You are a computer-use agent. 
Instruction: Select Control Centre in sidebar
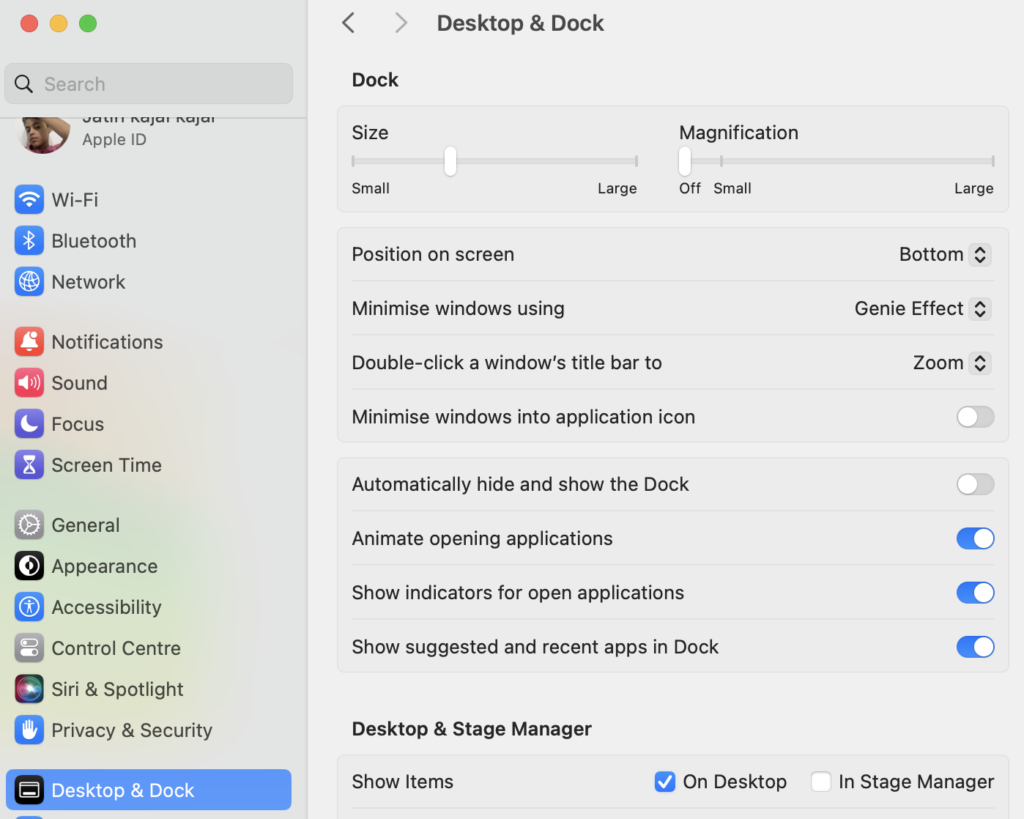115,648
